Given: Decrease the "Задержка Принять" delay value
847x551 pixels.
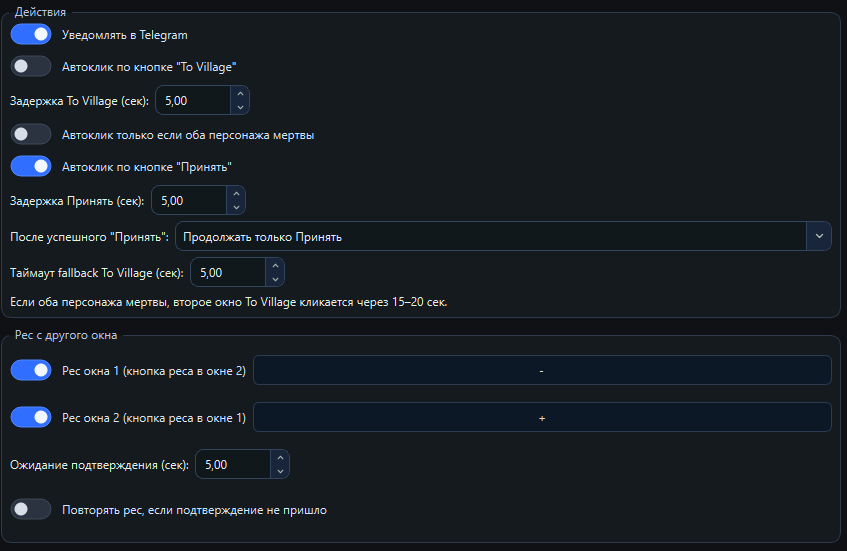Looking at the screenshot, I should point(236,207).
